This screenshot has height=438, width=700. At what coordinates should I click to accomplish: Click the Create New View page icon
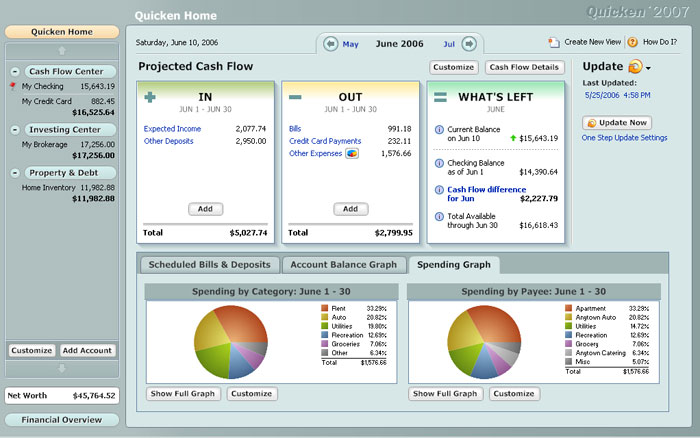(554, 42)
